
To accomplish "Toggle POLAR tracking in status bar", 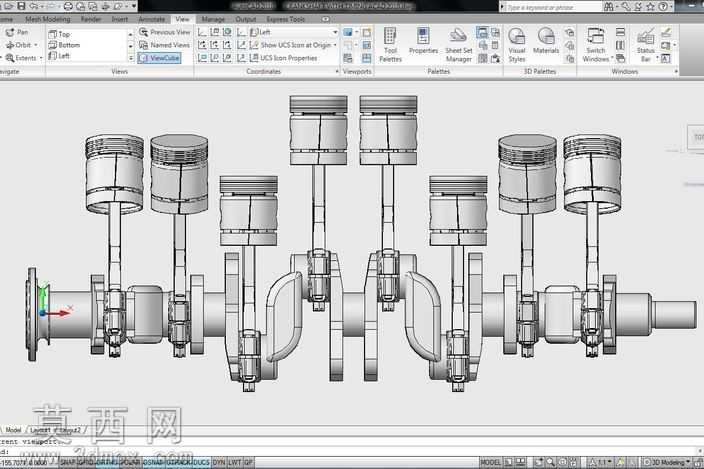I will point(131,462).
